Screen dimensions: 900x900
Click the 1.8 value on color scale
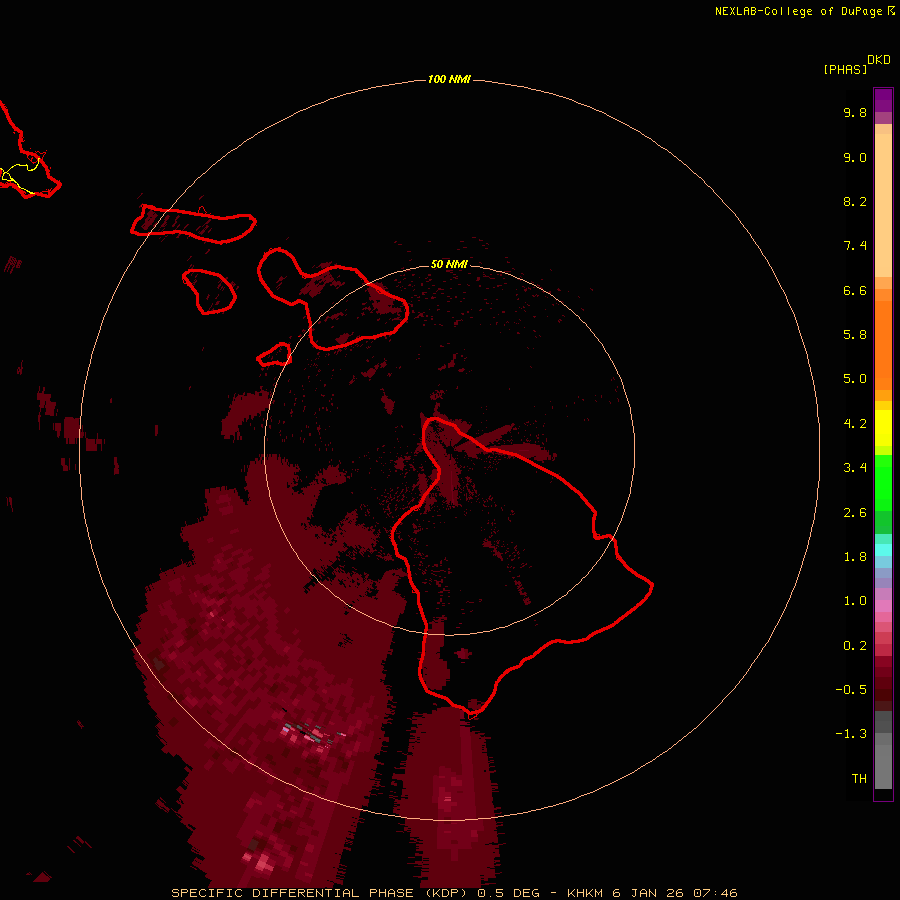coord(855,557)
